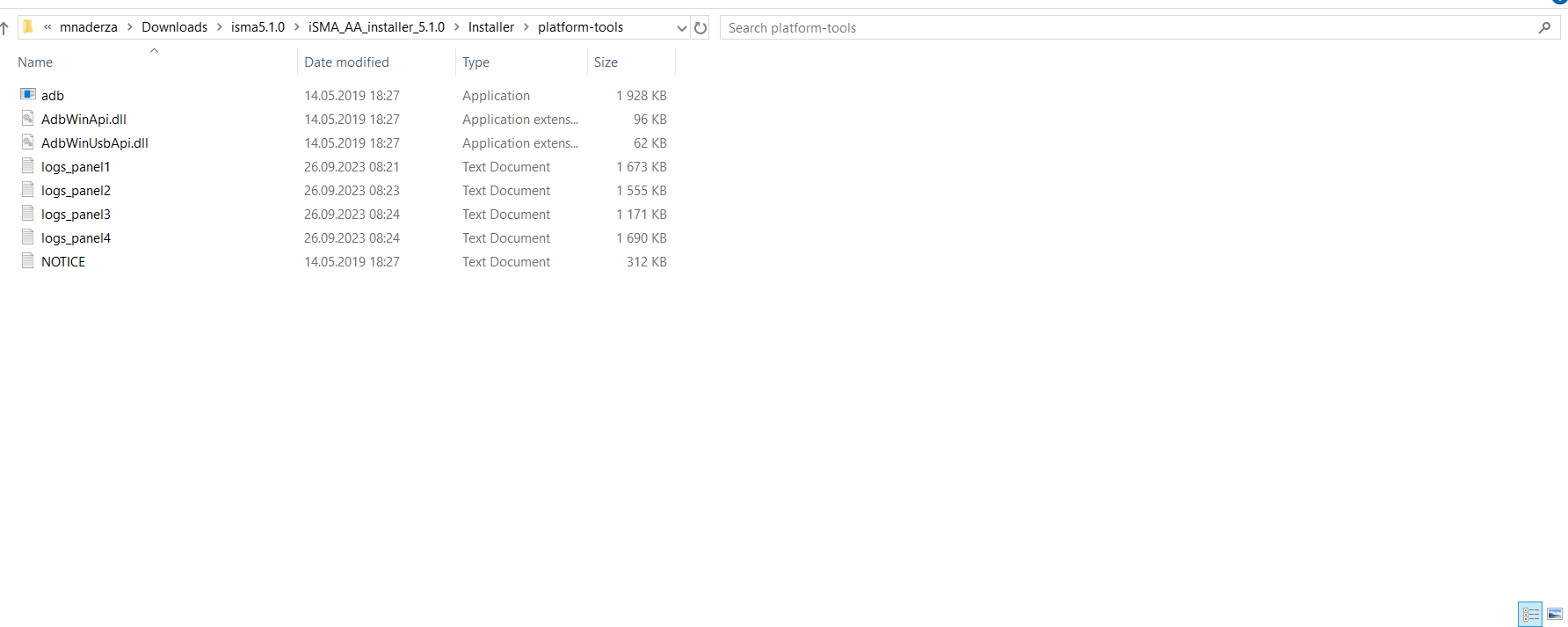The height and width of the screenshot is (627, 1568).
Task: Open the address bar history dropdown
Action: click(x=681, y=28)
